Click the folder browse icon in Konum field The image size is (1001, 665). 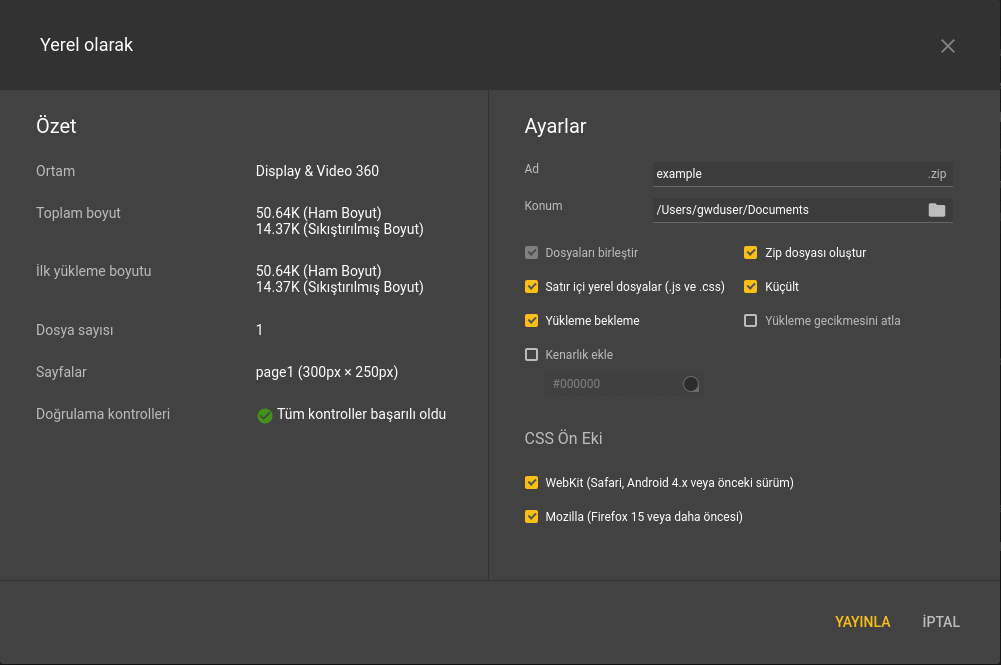[x=936, y=210]
